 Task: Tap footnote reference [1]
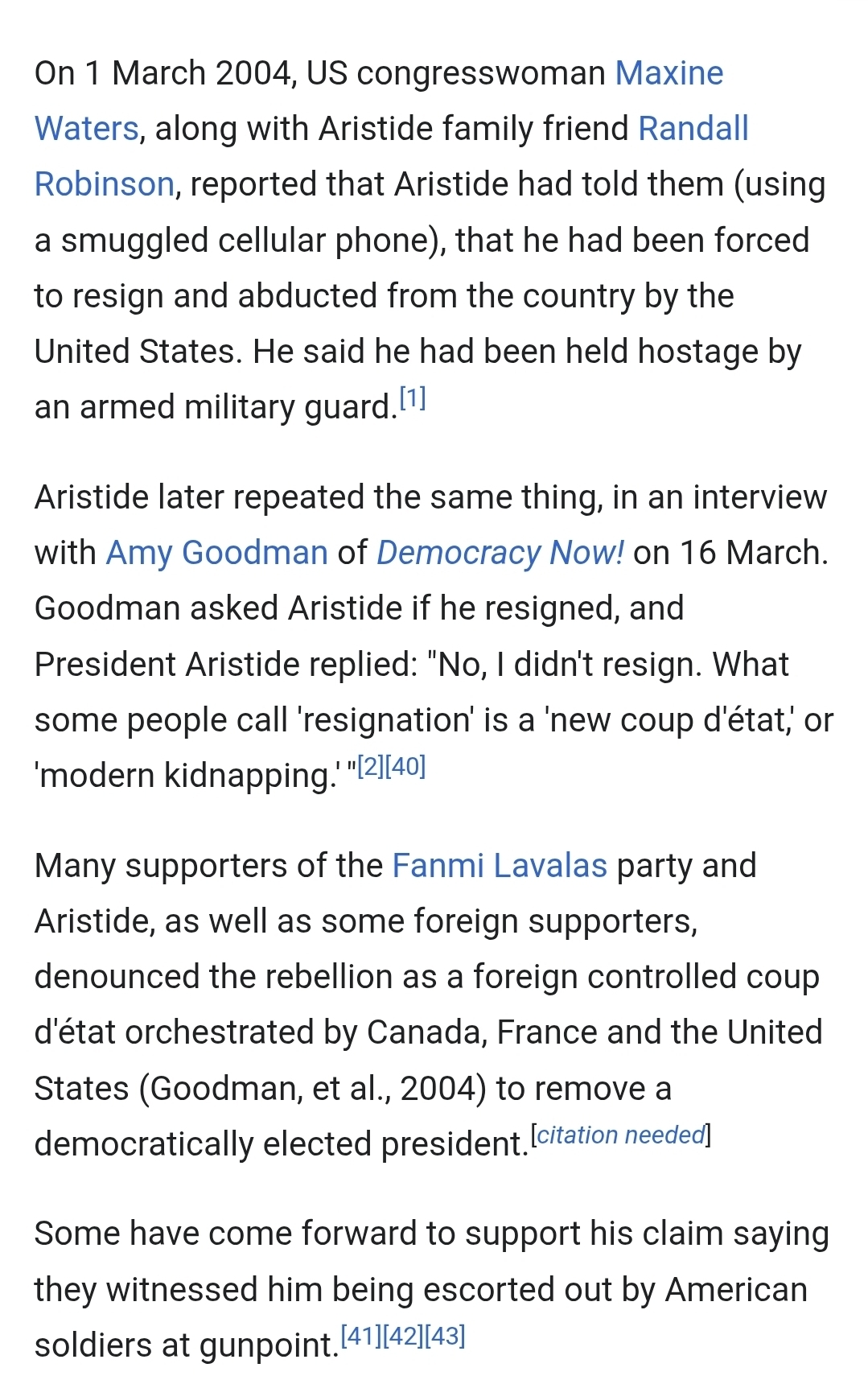pyautogui.click(x=413, y=398)
